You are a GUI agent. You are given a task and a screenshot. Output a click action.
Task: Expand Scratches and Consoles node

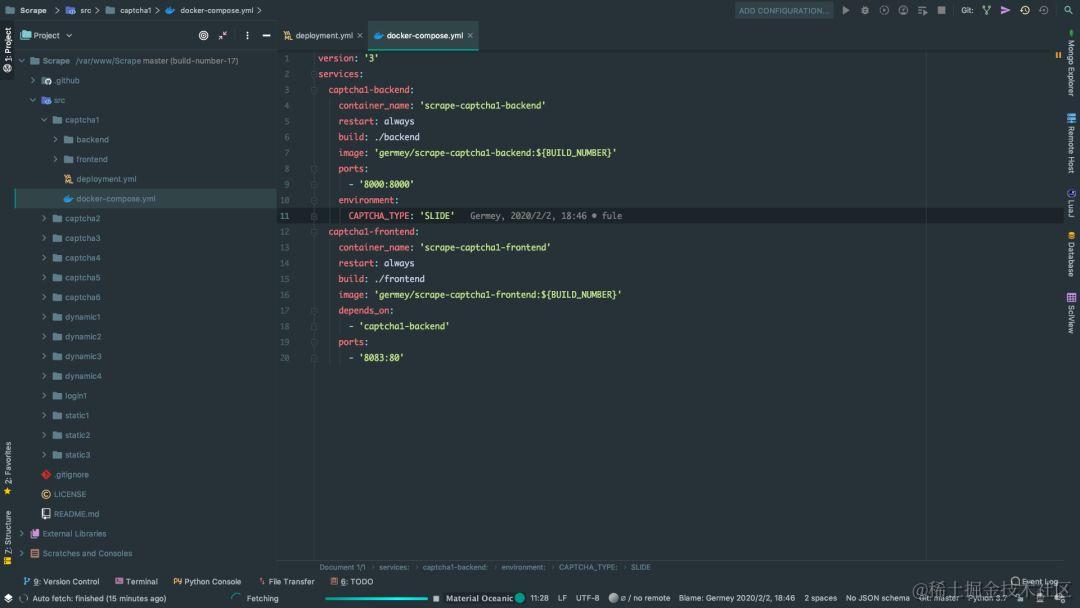(x=21, y=554)
